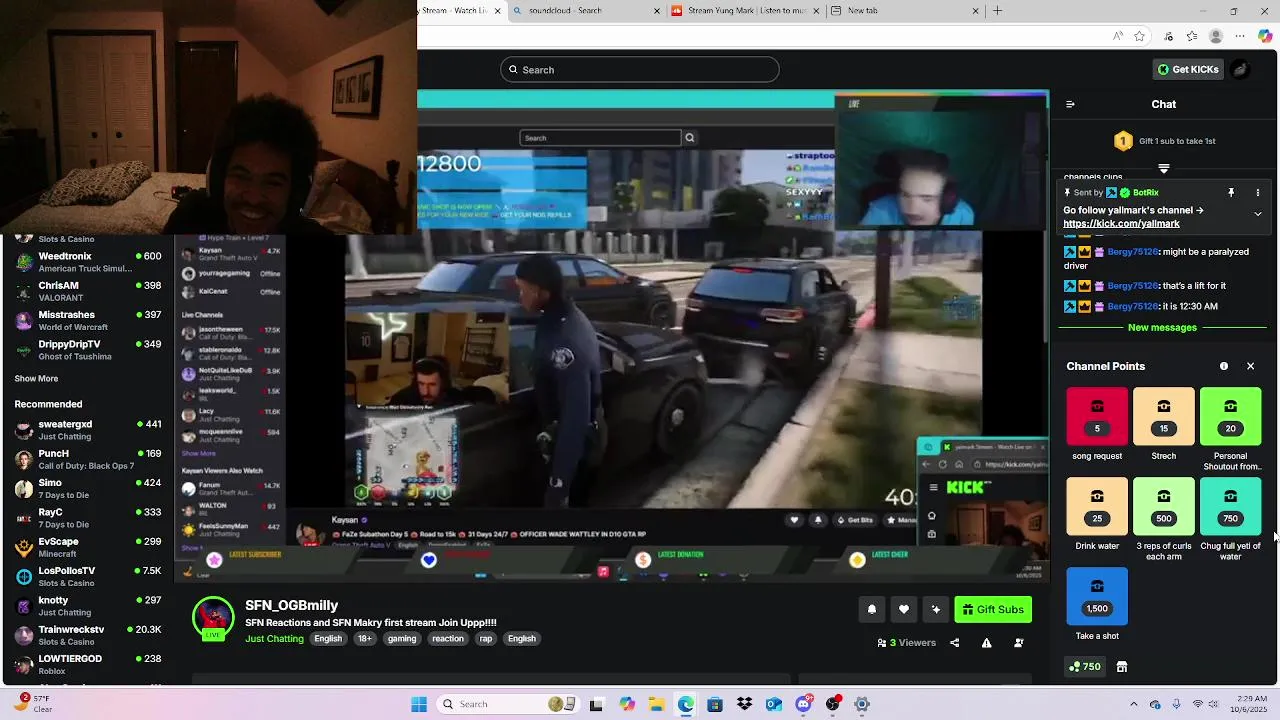Click the Kick search field

click(640, 69)
